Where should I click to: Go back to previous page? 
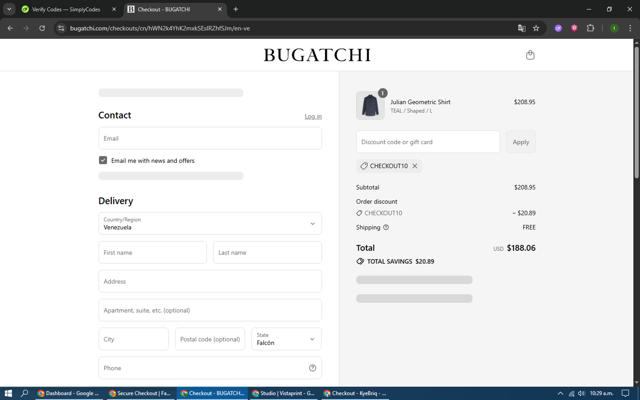pos(11,28)
